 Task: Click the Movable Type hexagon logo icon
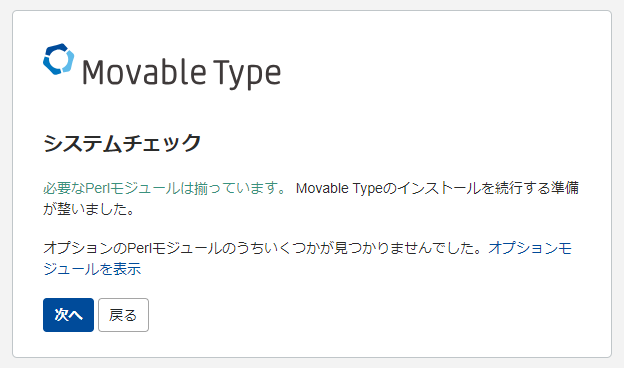(58, 59)
